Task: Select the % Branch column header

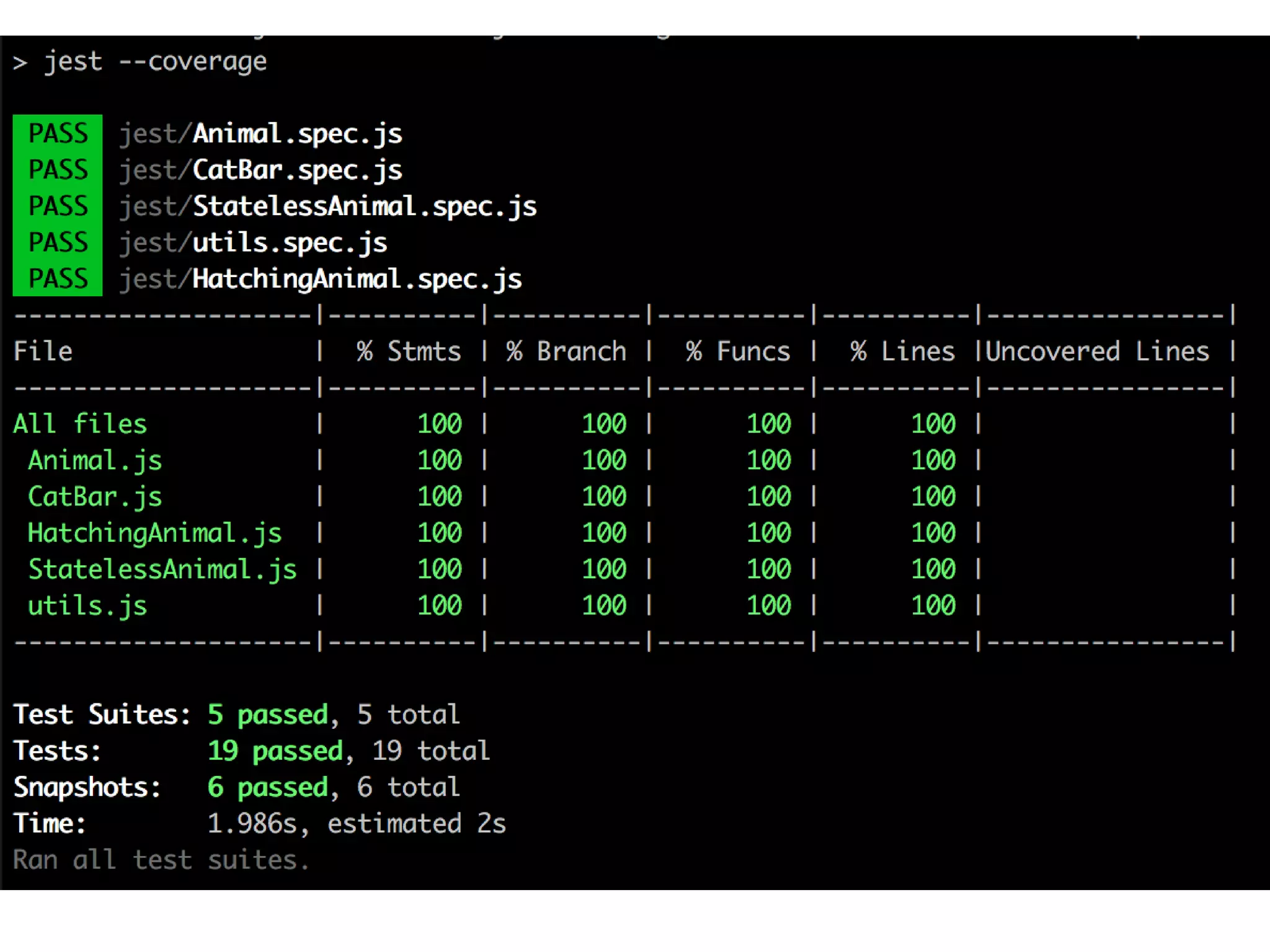Action: [566, 351]
